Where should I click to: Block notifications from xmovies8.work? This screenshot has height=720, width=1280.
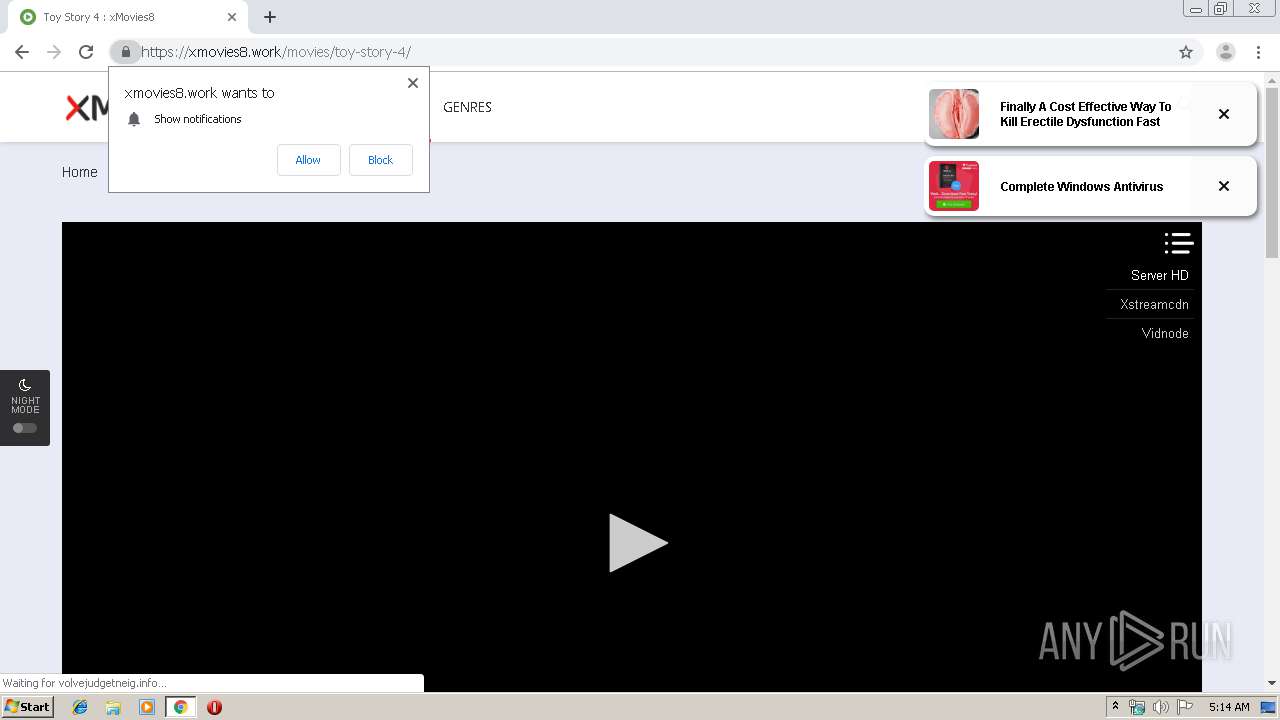tap(380, 160)
